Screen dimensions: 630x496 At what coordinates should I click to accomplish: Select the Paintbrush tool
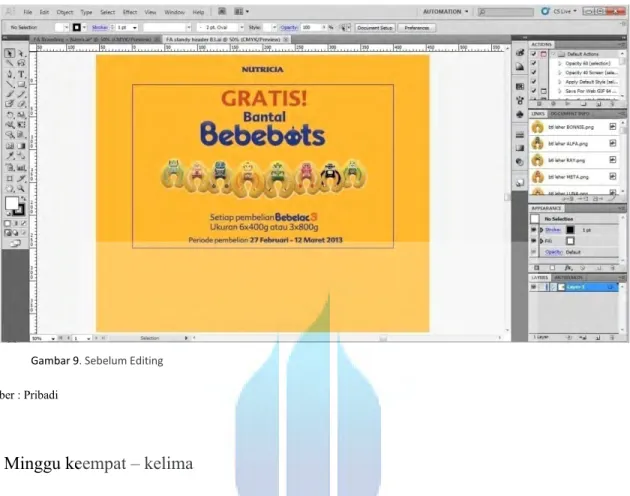[x=10, y=94]
